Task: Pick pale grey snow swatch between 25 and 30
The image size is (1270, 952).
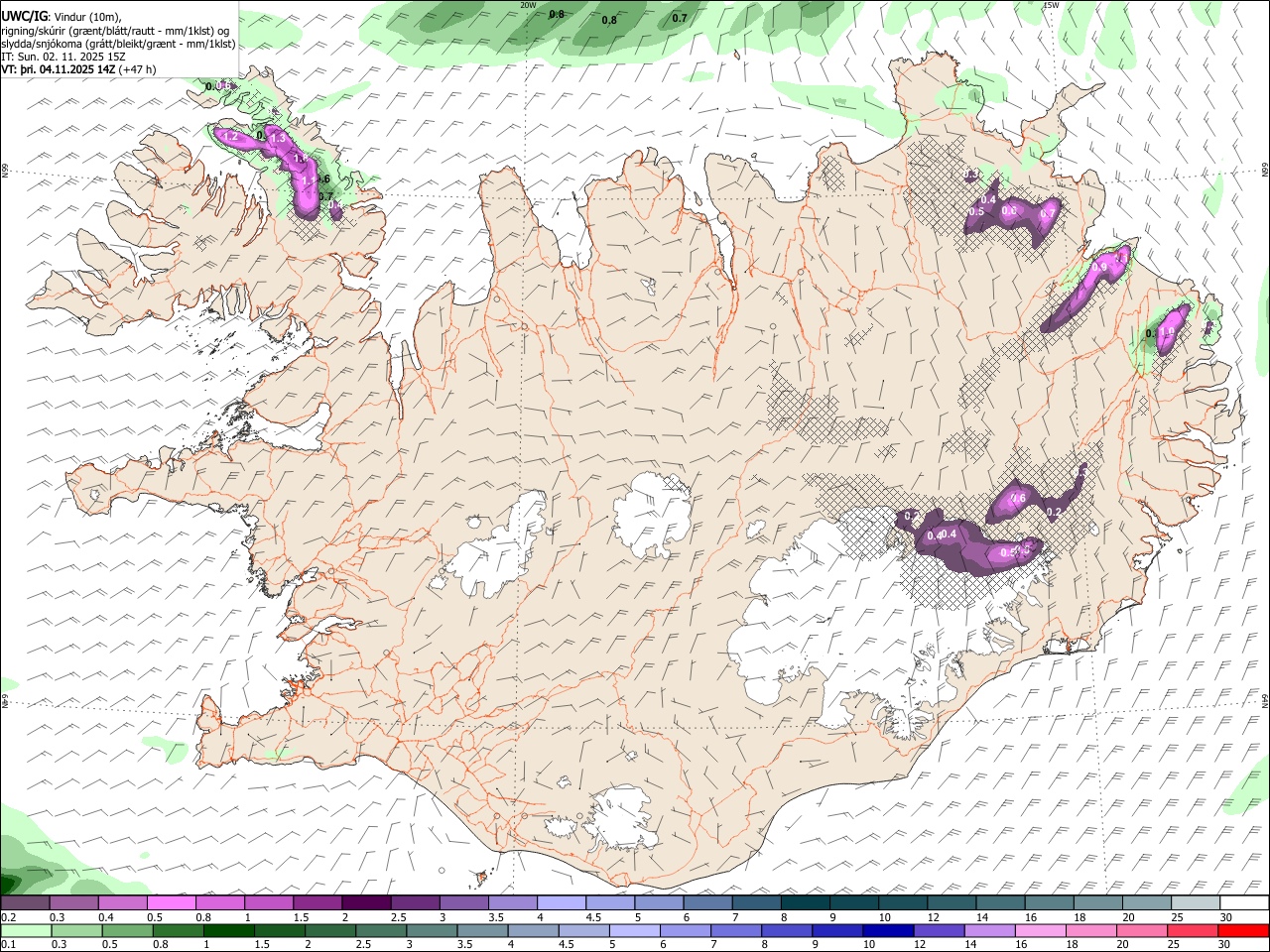Action: pos(1196,903)
